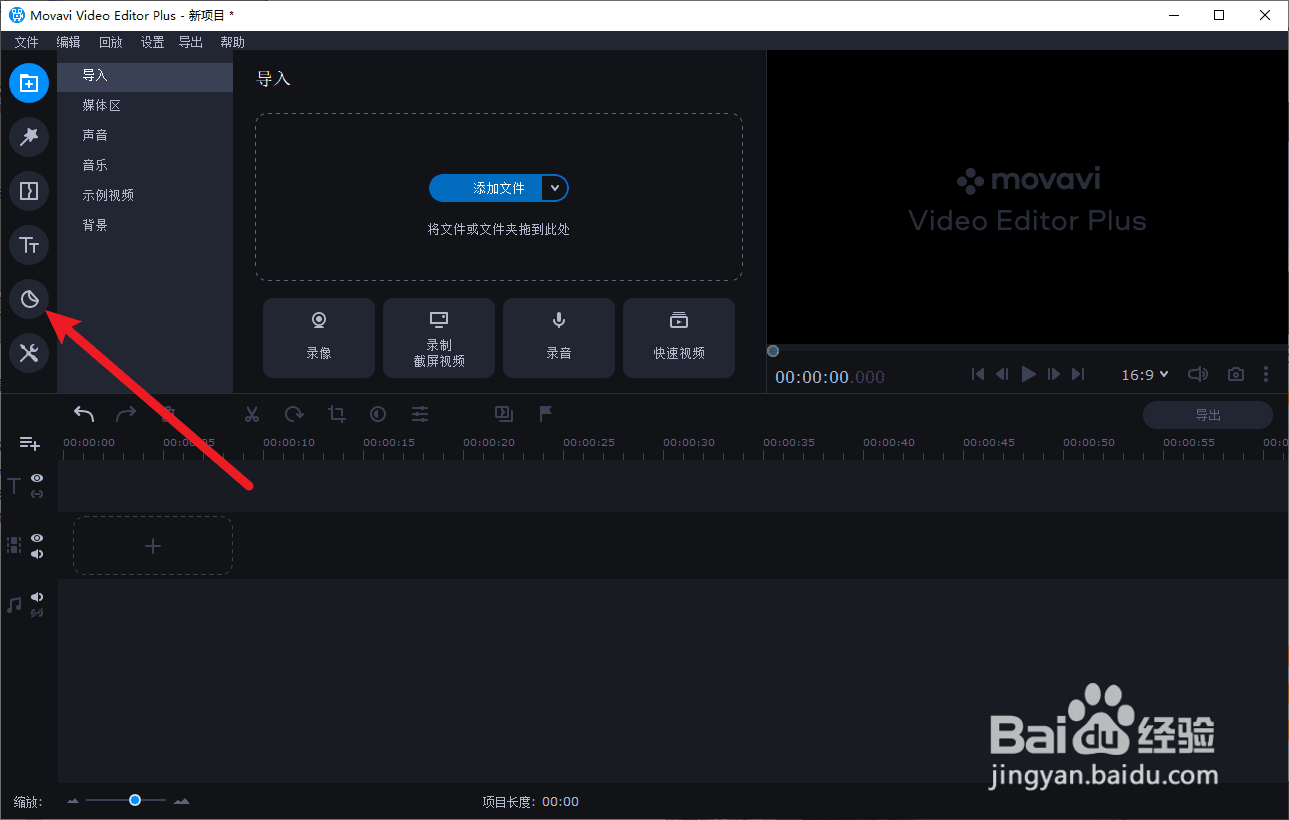Open the 导出 menu in menu bar

190,42
